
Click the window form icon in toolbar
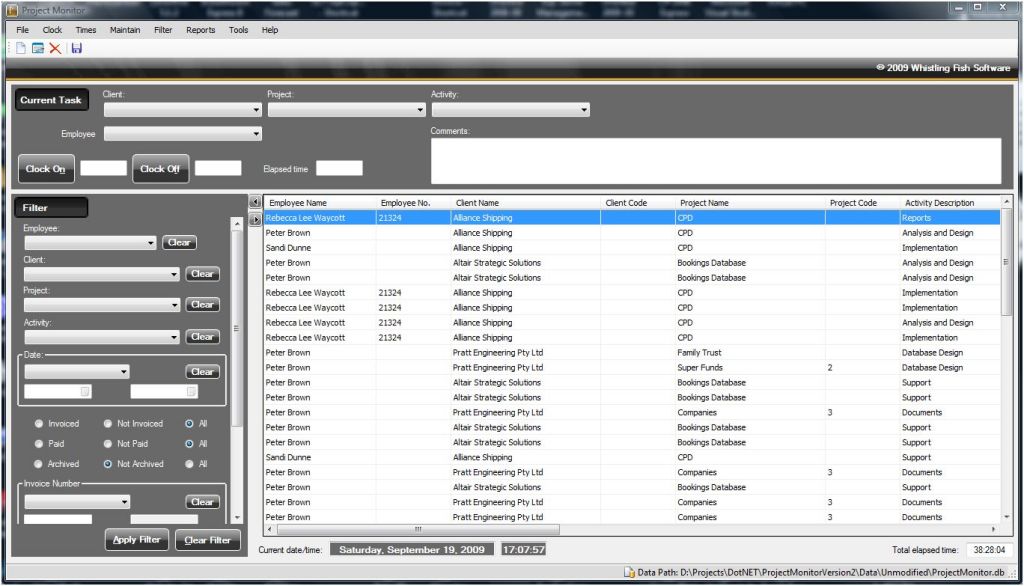[38, 48]
